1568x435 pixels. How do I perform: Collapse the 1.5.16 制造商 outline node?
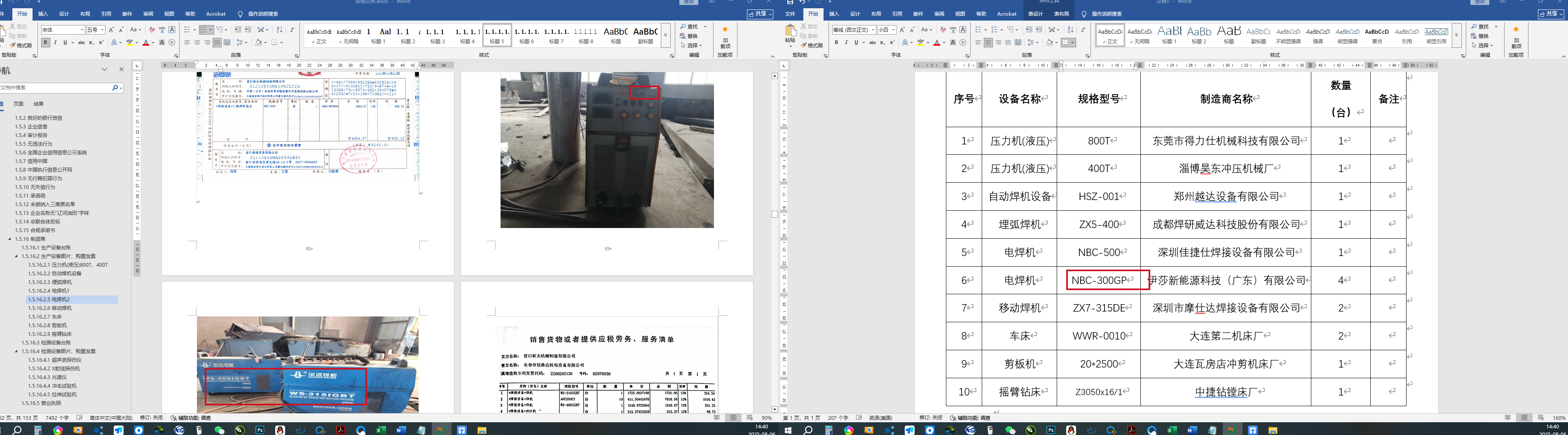10,239
